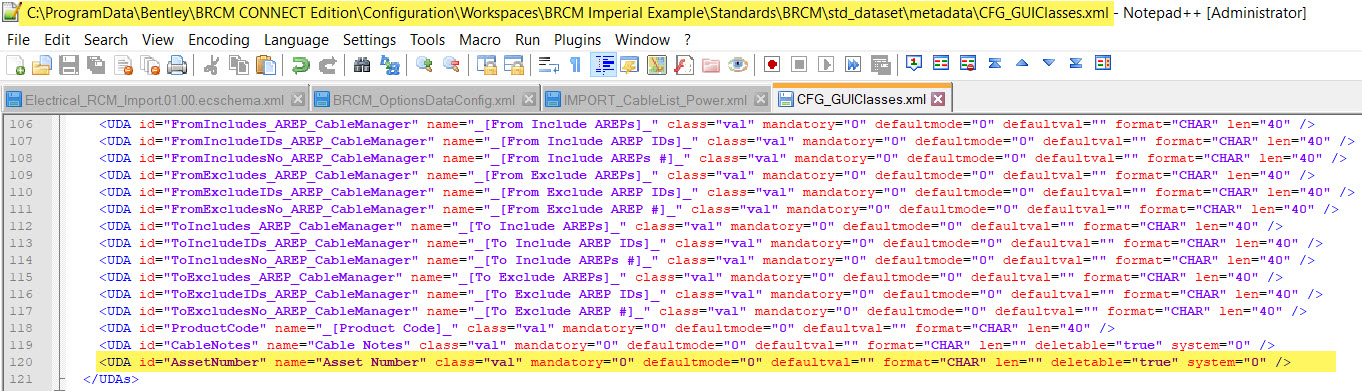1362x391 pixels.
Task: Open the File menu
Action: tap(18, 40)
